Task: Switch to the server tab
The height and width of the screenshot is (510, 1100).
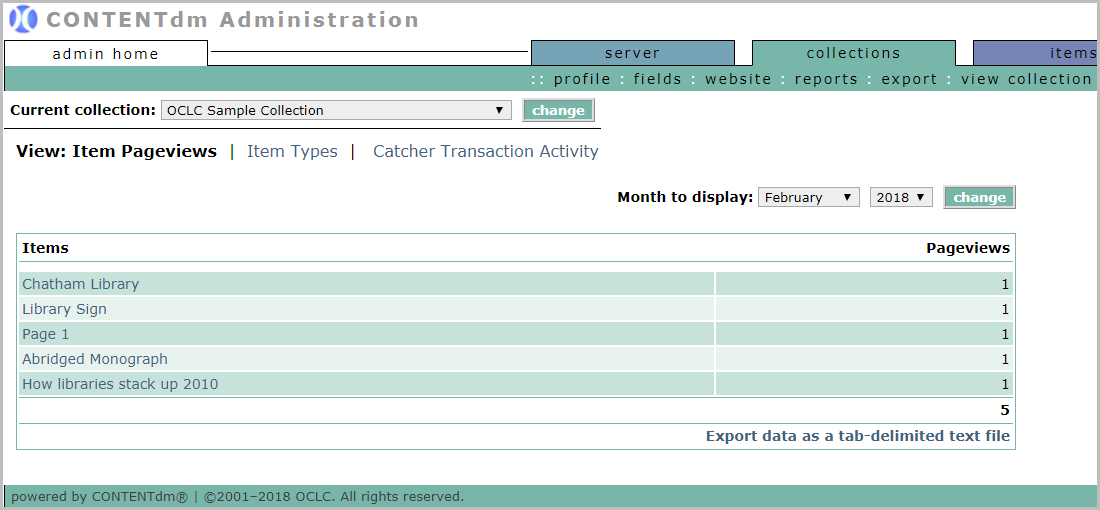Action: coord(633,53)
